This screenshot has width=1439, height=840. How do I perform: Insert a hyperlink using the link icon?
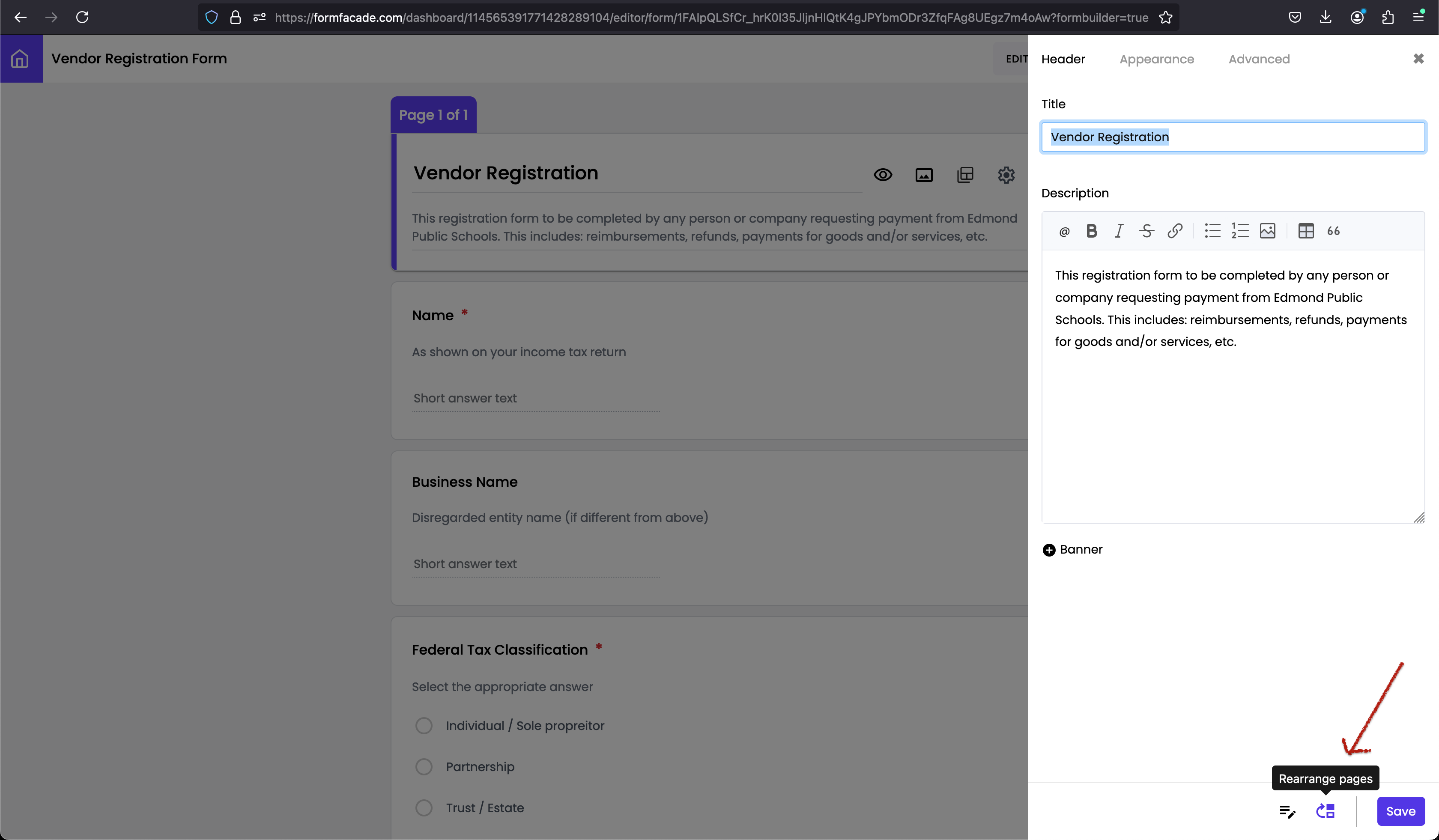click(x=1175, y=231)
